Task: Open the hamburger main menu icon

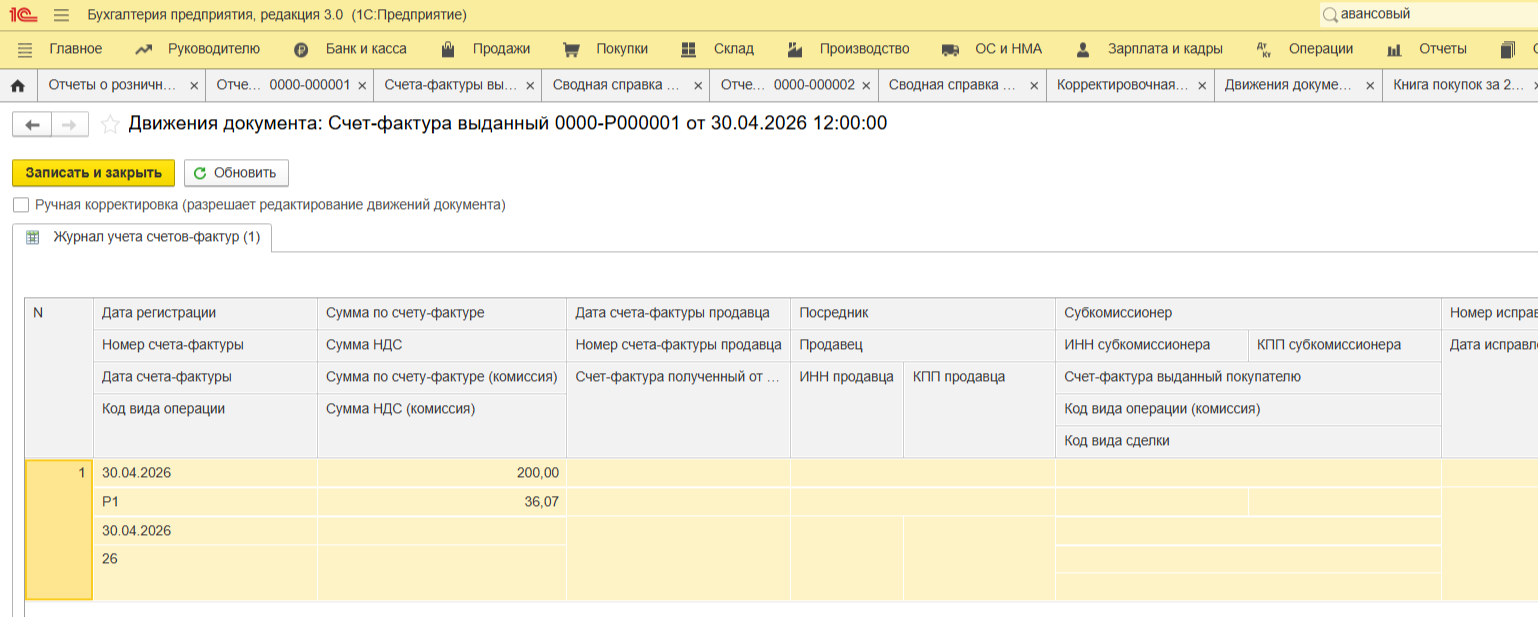Action: pyautogui.click(x=61, y=15)
